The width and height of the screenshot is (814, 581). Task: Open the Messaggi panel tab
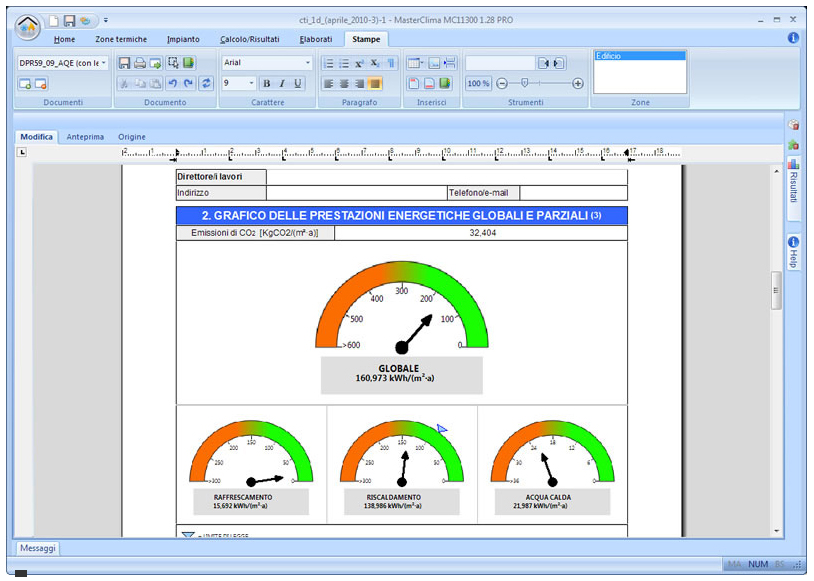(x=37, y=548)
